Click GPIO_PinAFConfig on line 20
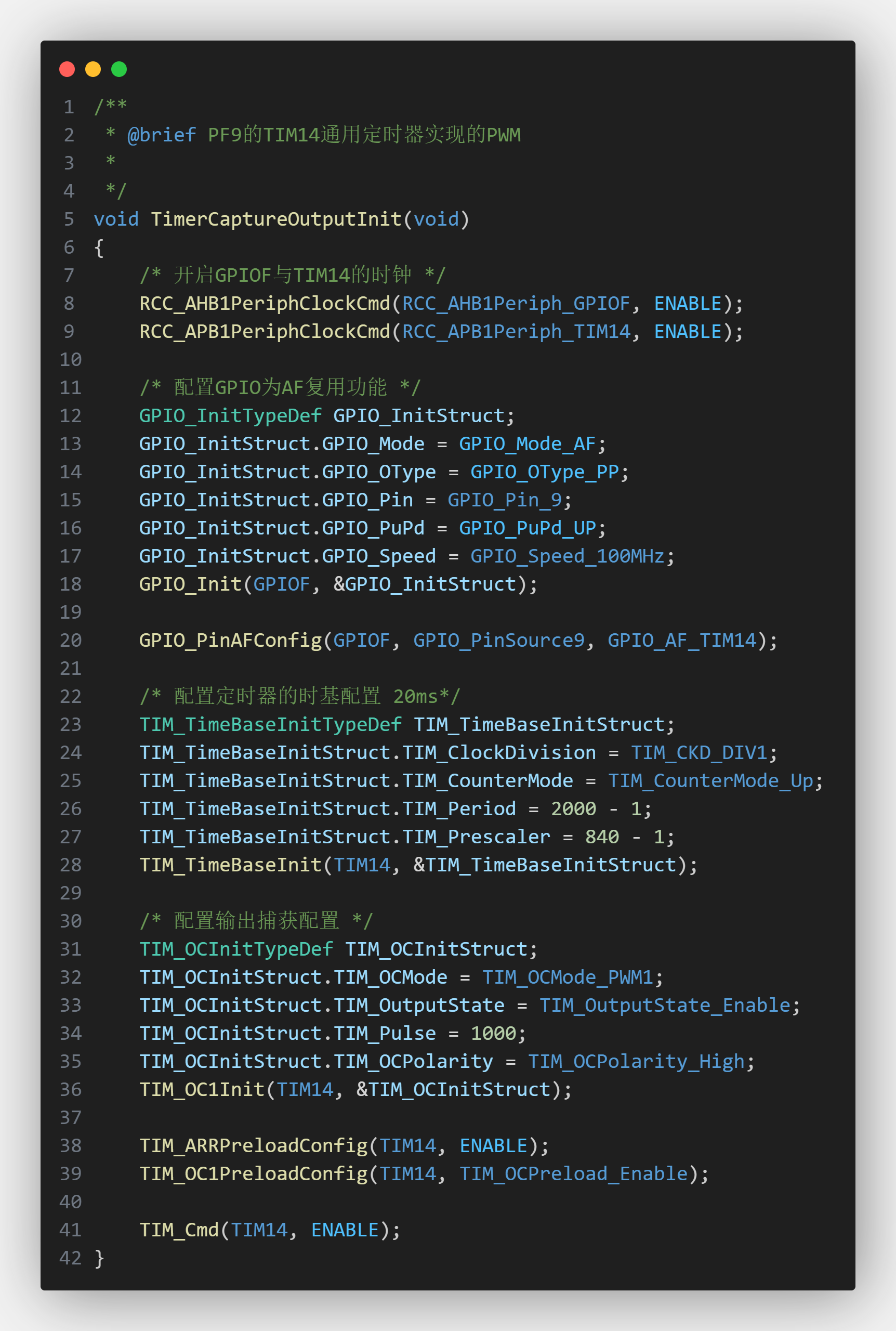896x1331 pixels. (230, 641)
